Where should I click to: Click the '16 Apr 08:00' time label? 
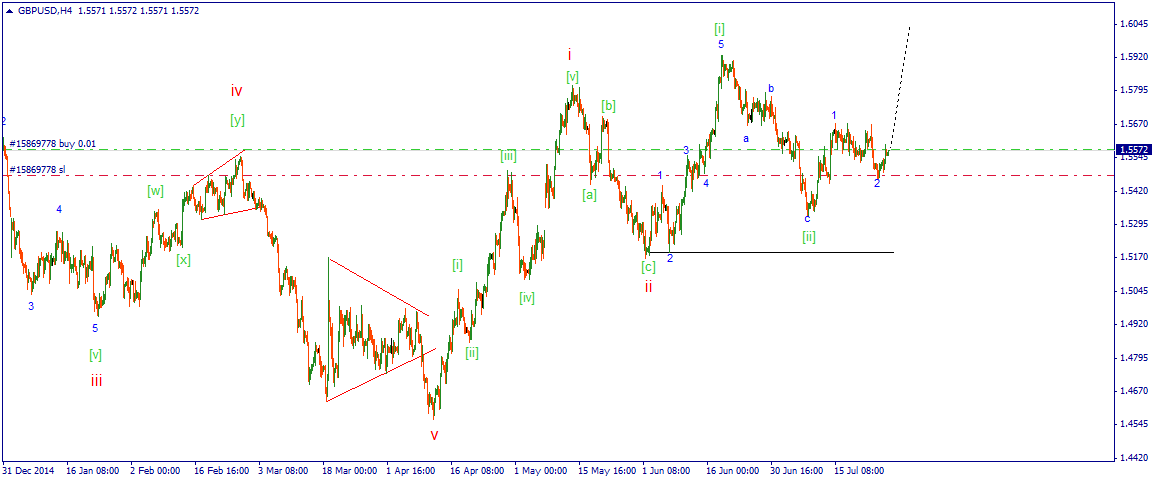pos(476,469)
